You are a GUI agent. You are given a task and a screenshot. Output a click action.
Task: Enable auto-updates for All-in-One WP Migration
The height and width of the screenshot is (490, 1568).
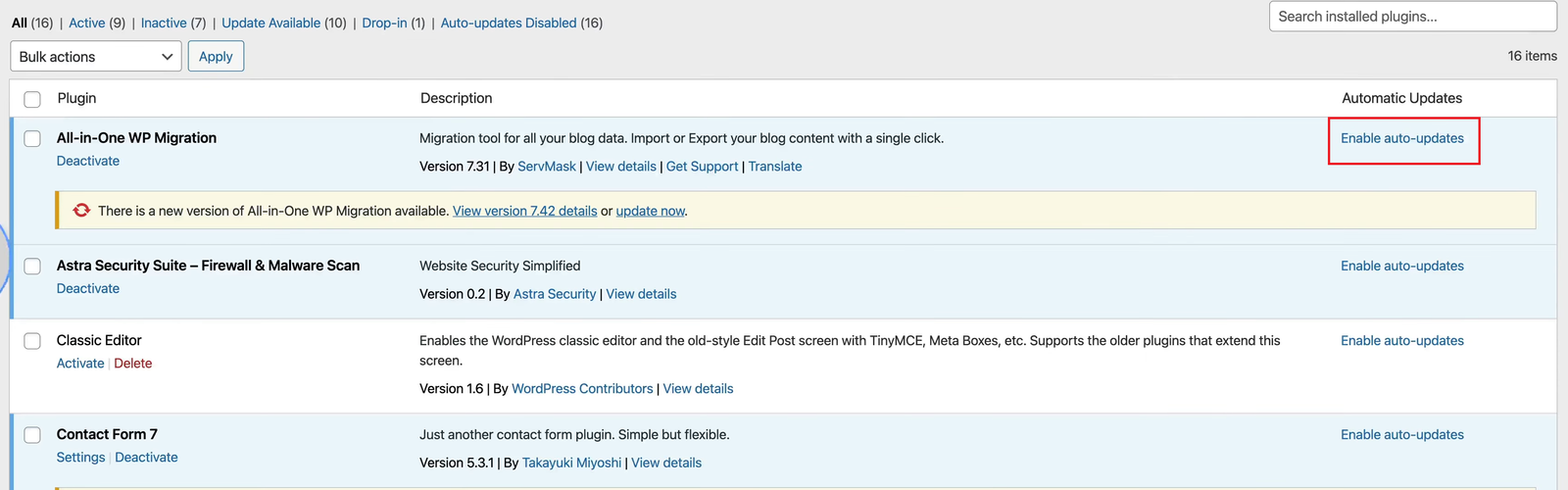(x=1402, y=138)
